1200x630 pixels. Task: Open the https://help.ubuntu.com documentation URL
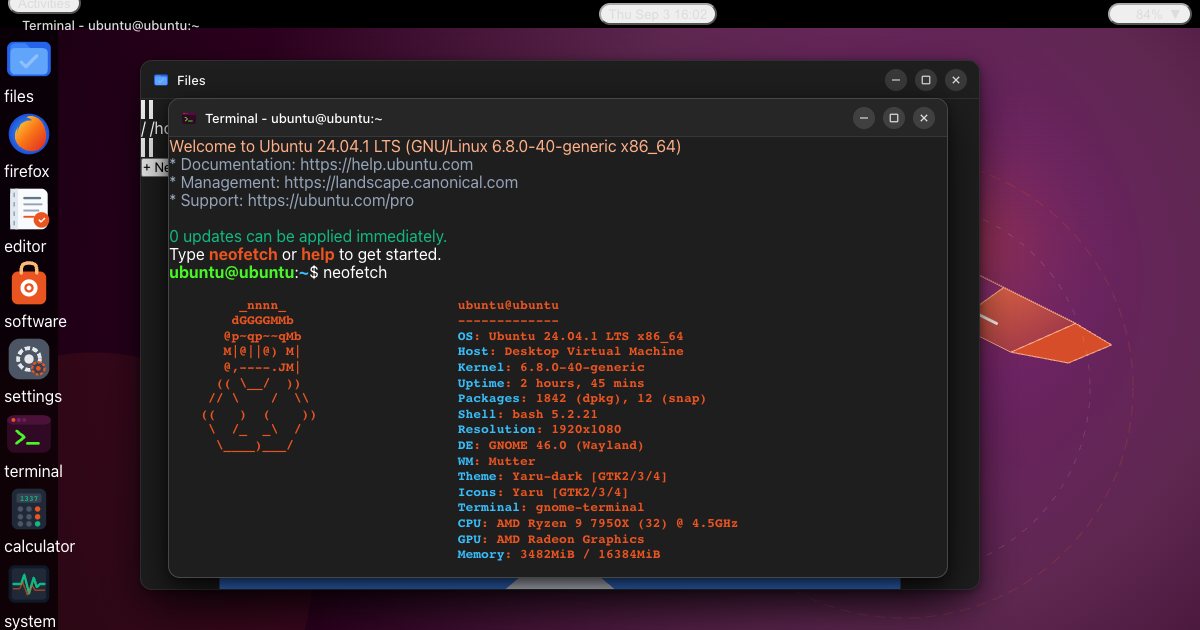coord(385,165)
